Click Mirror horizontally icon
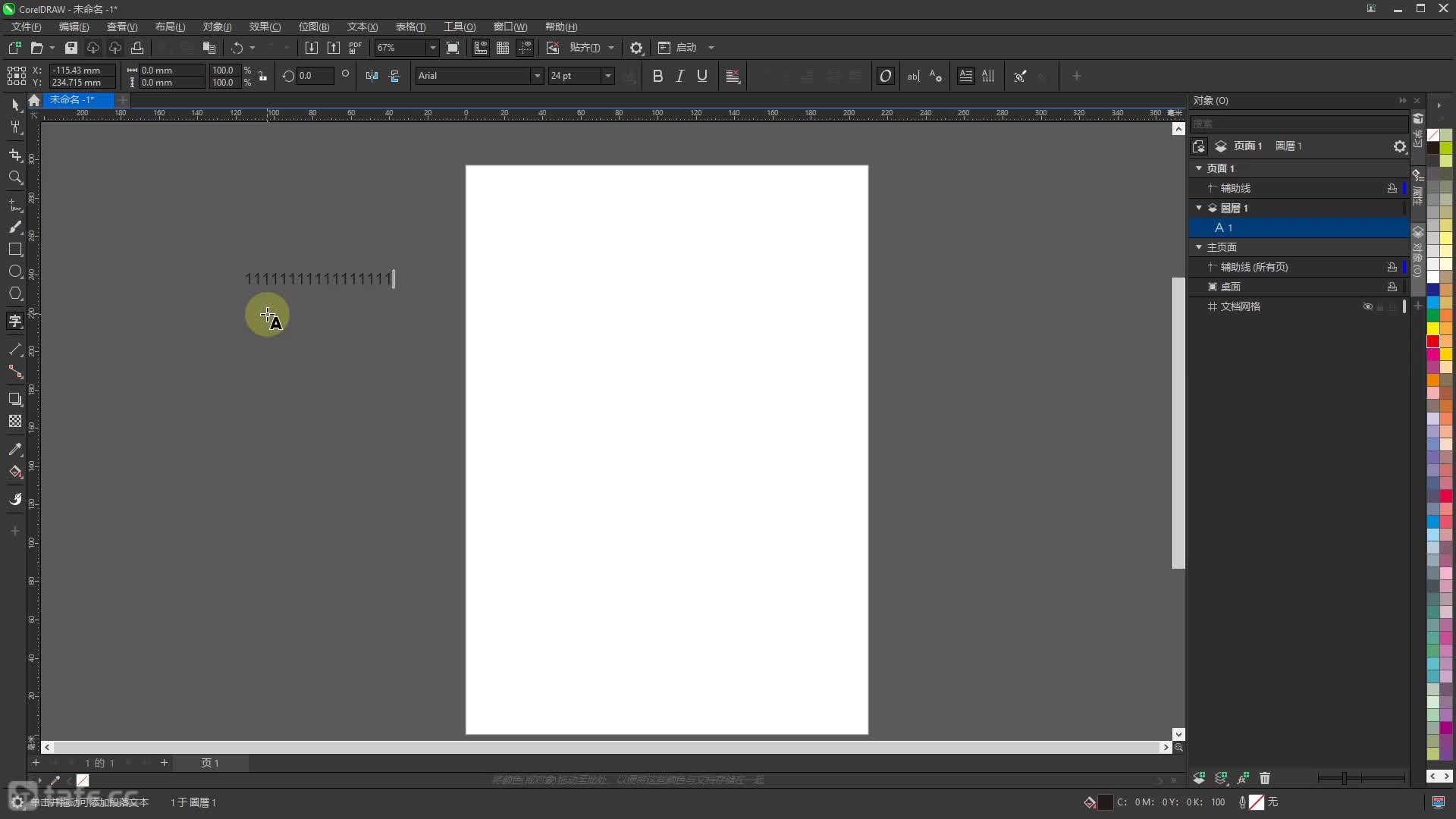 [x=372, y=76]
